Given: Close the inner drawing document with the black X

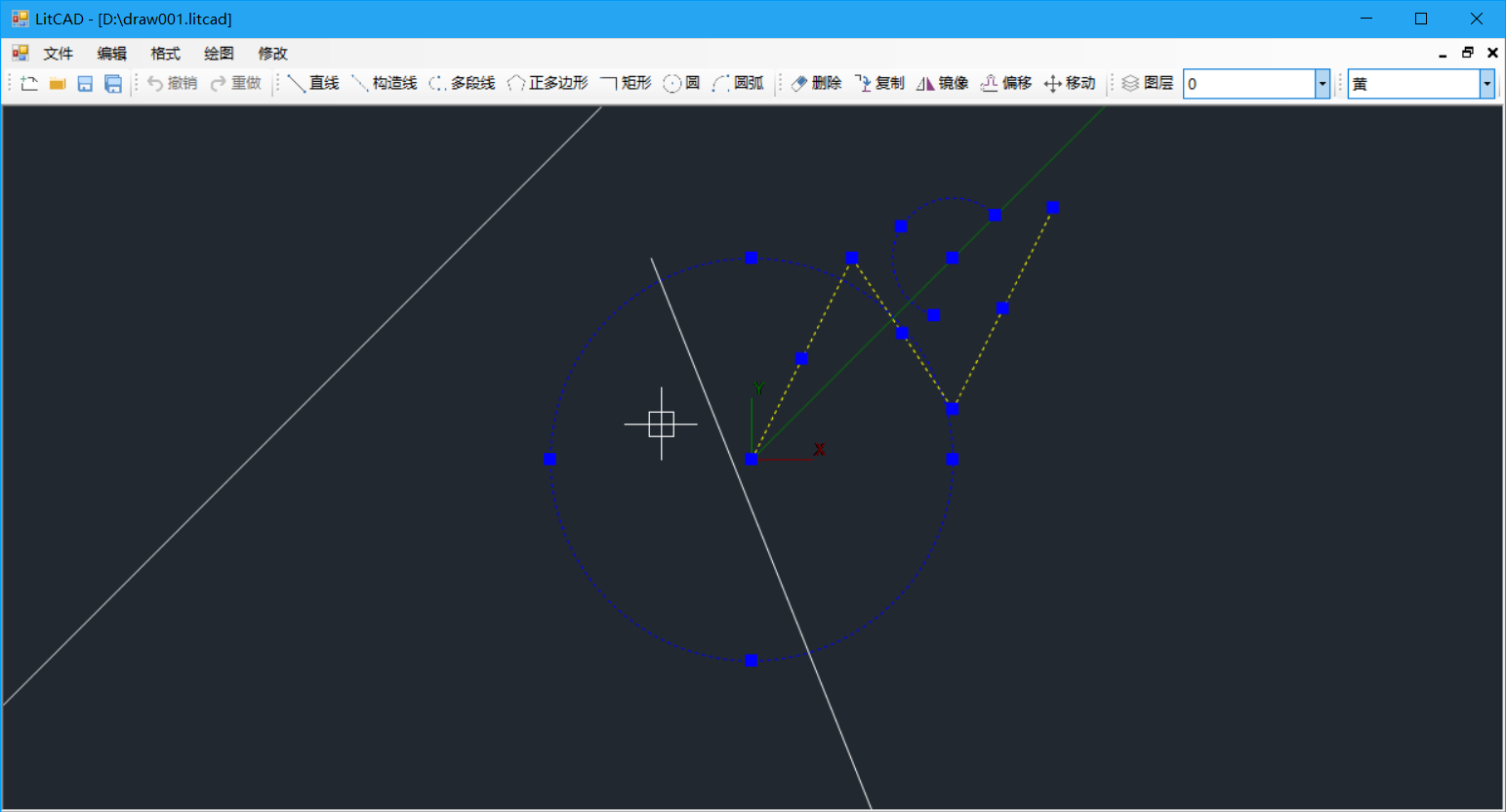Looking at the screenshot, I should tap(1492, 54).
